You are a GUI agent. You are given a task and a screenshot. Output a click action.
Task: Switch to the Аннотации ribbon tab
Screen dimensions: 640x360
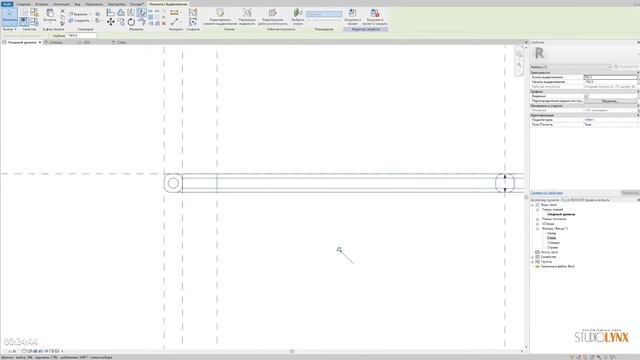click(x=61, y=4)
